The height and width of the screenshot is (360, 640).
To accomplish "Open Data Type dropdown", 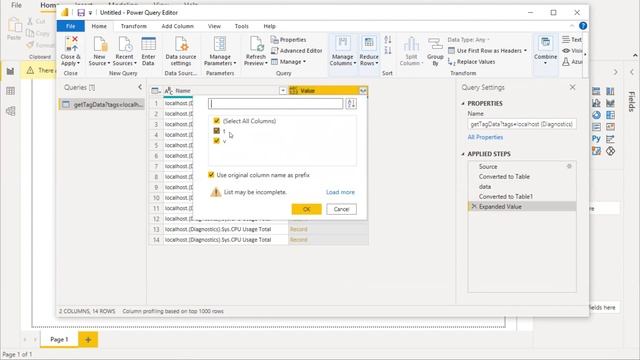I will 468,40.
